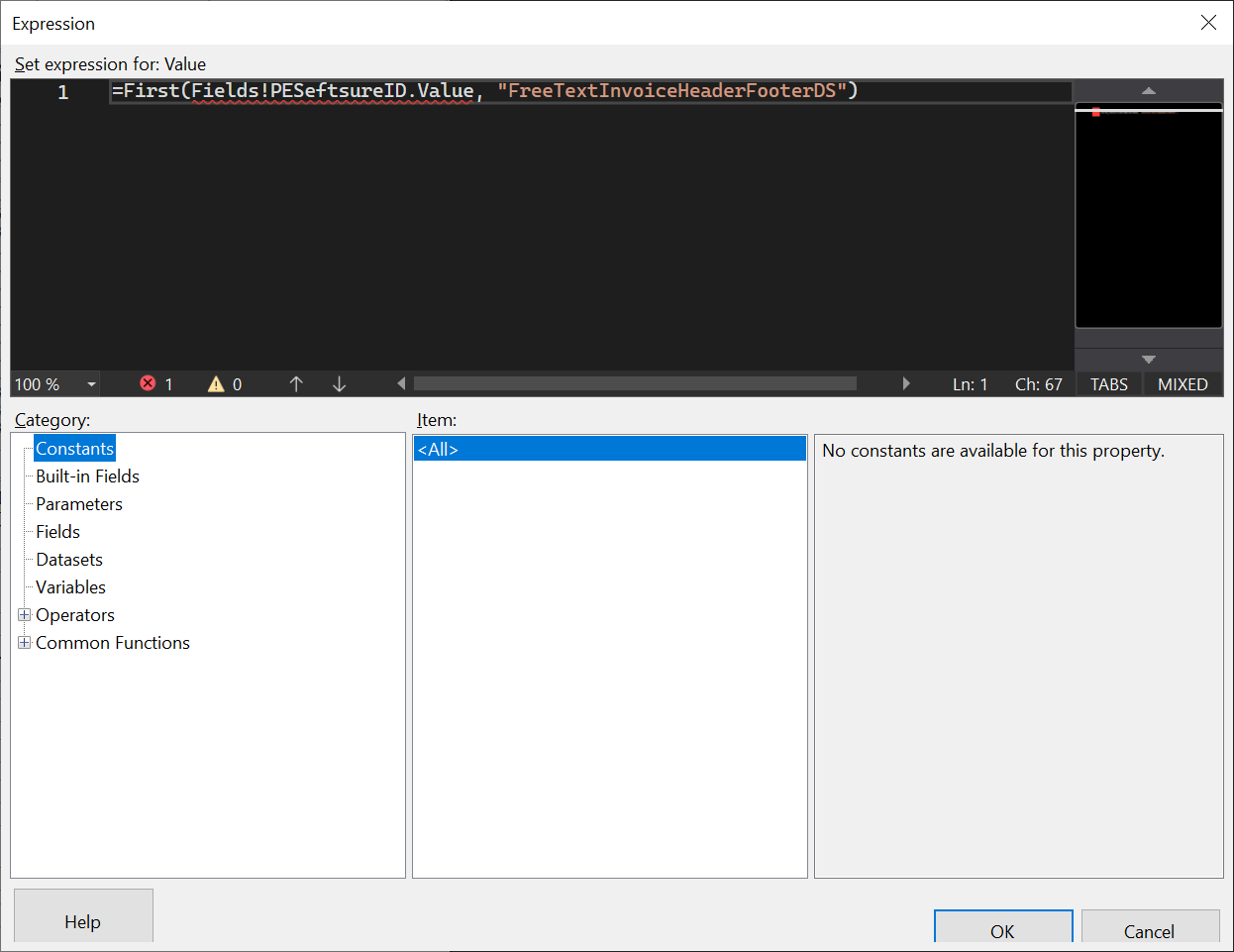
Task: Select the Datasets category
Action: 69,560
